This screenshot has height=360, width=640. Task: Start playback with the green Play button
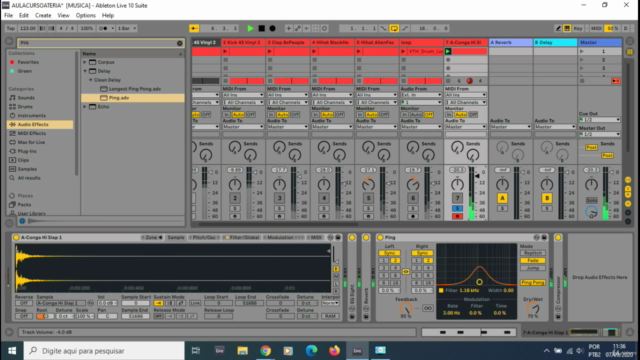(250, 28)
